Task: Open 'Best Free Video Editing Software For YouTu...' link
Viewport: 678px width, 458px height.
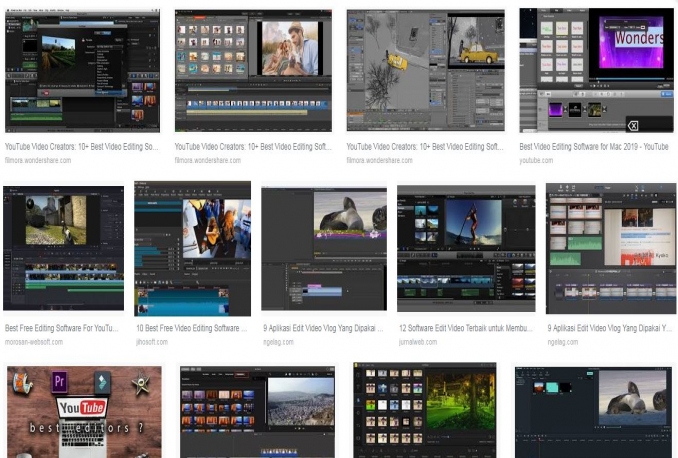Action: coord(64,328)
